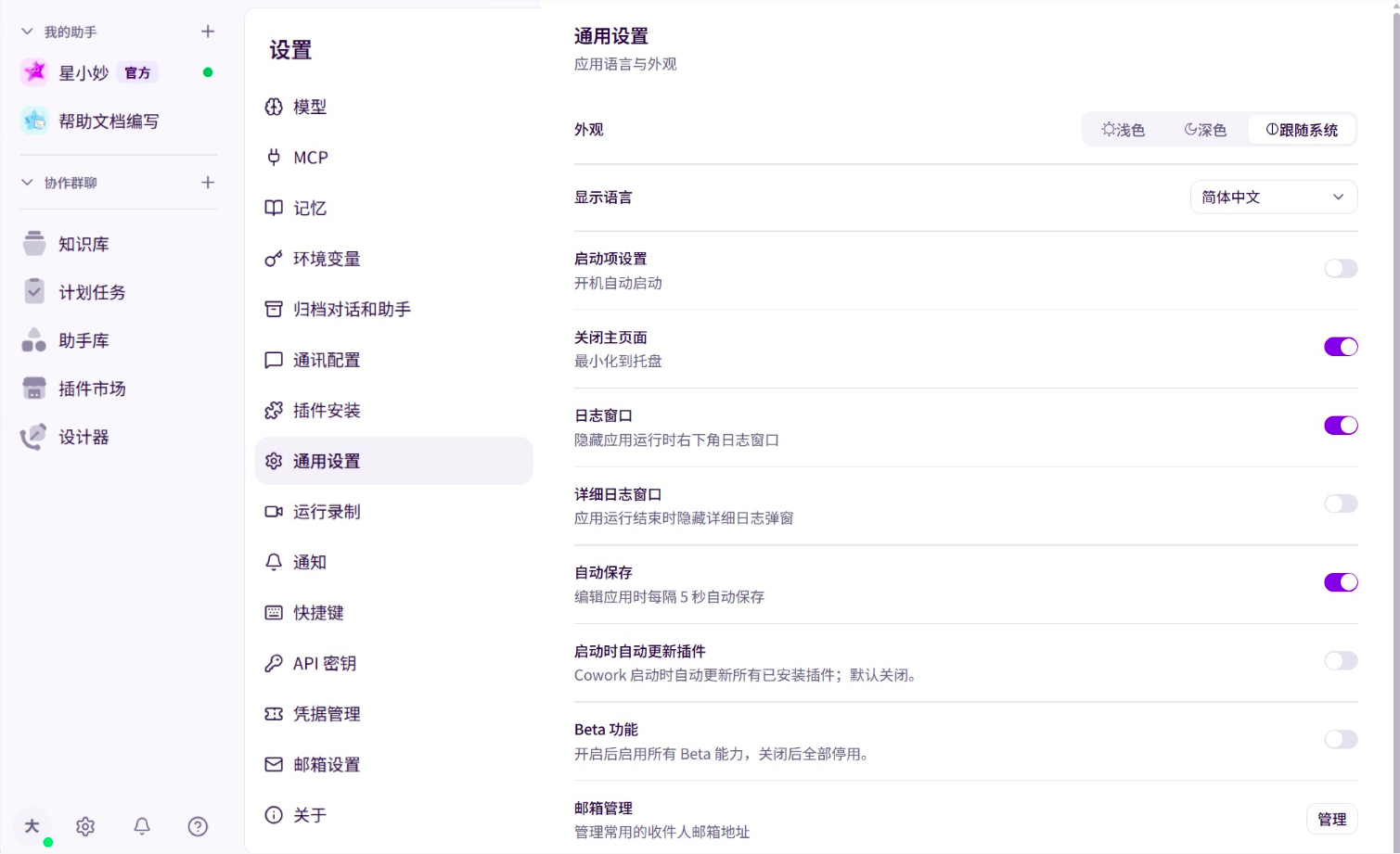
Task: Open the 凭据管理 settings page
Action: coord(393,714)
